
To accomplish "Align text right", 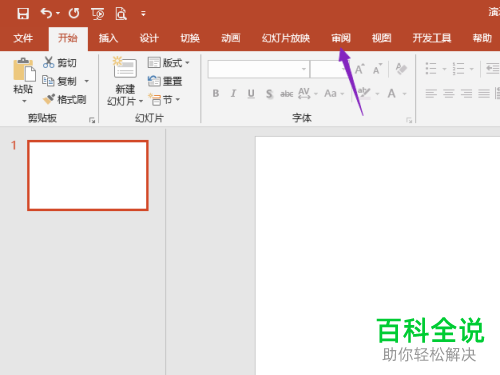I will click(466, 94).
